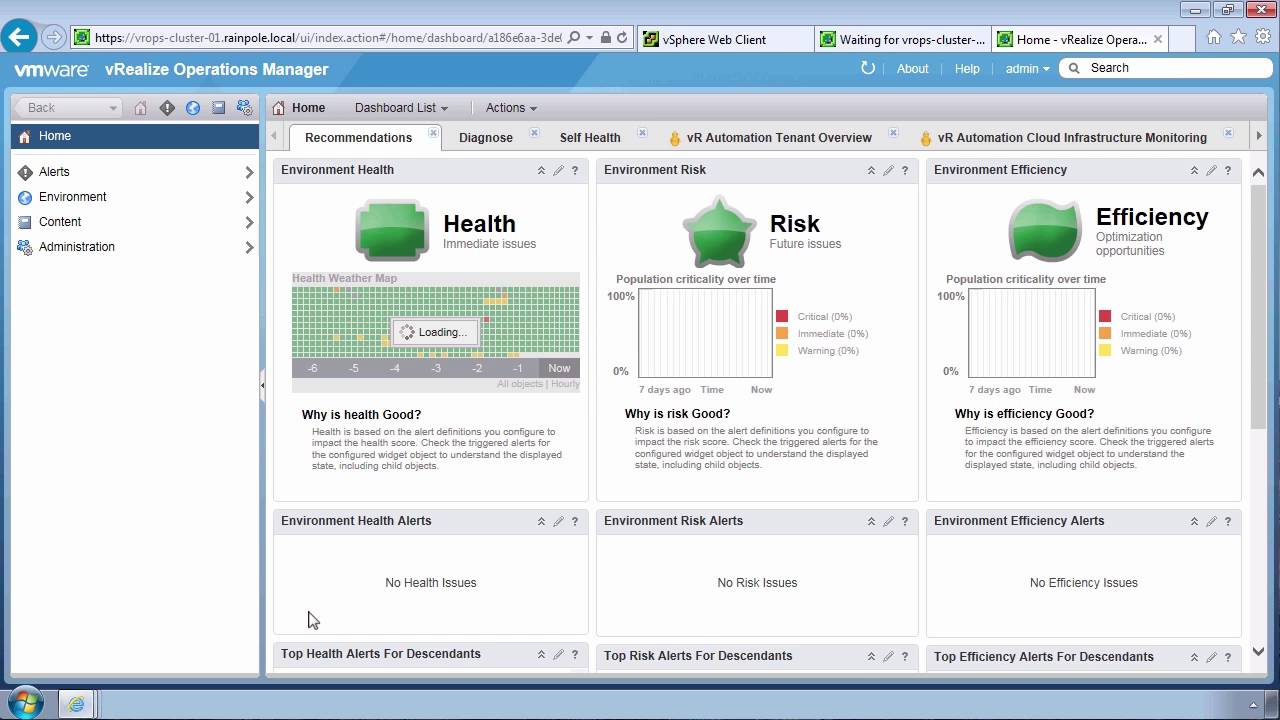Open Content via the toolbar icon
The image size is (1280, 720).
218,108
